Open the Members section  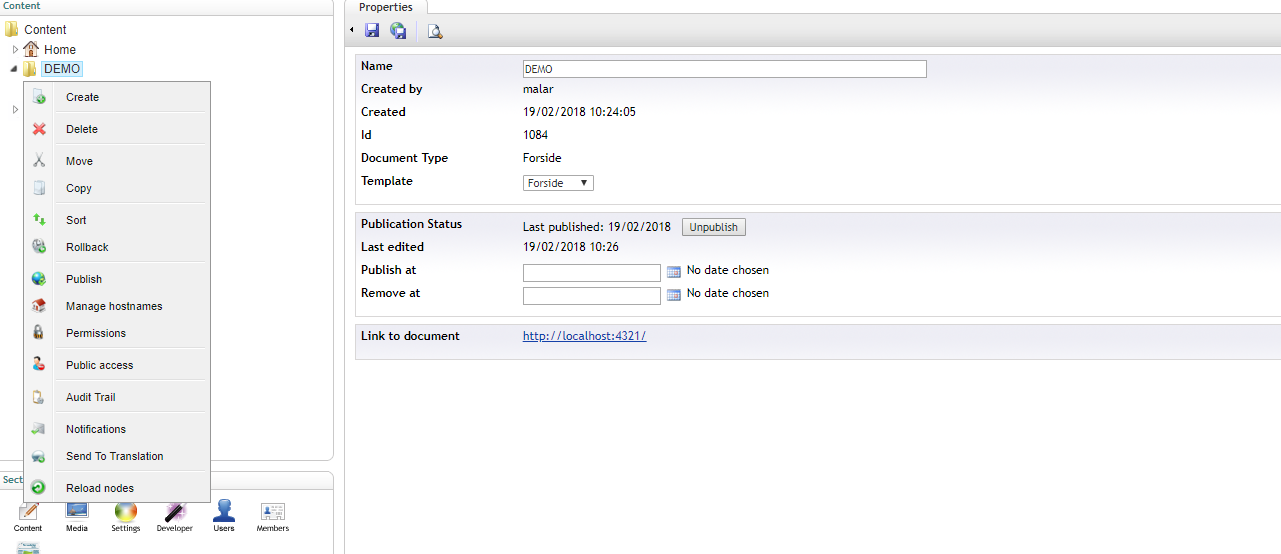[x=273, y=514]
